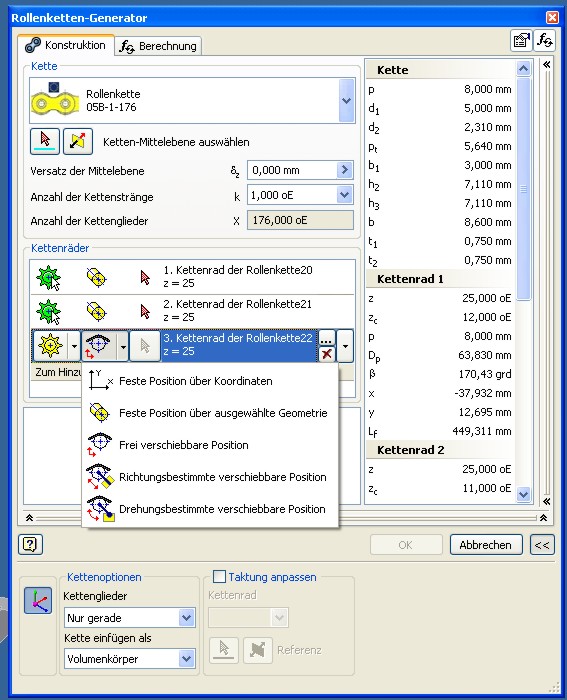Click the flip side icon beside mid-plane selector
This screenshot has width=567, height=700.
pos(78,141)
